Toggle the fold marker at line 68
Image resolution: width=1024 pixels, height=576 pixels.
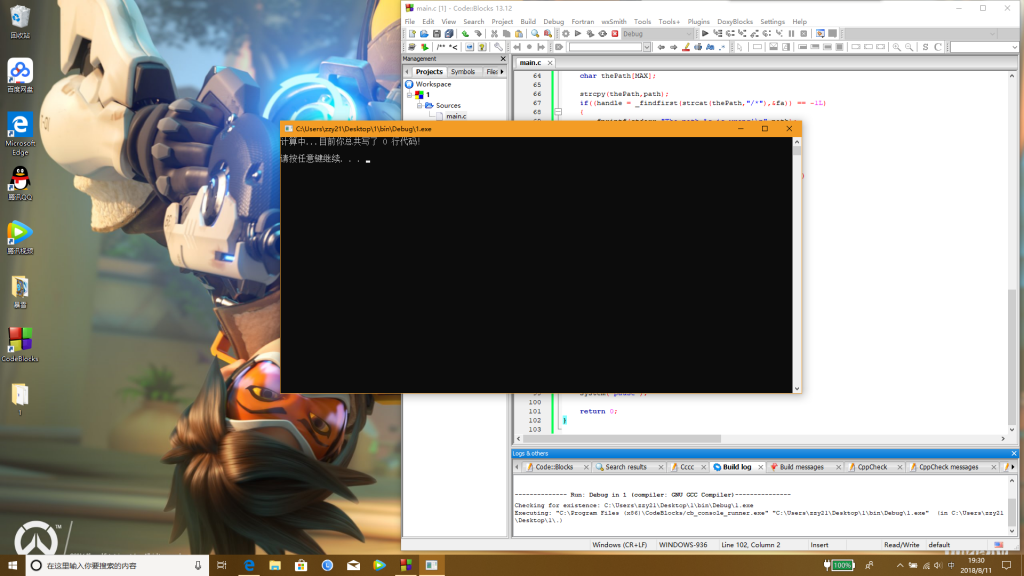click(x=558, y=112)
